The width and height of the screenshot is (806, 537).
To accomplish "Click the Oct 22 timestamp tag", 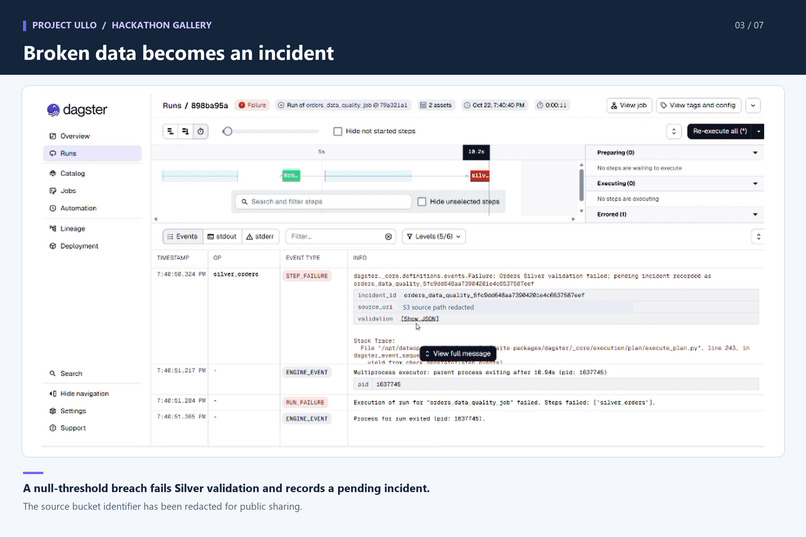I will pyautogui.click(x=494, y=105).
